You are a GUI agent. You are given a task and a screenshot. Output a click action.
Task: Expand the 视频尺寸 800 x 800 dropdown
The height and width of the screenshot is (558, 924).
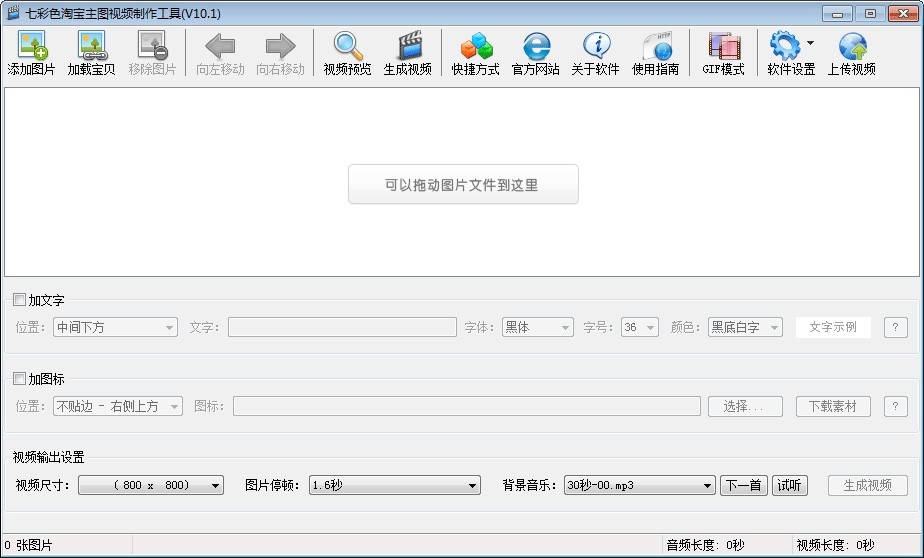point(150,485)
